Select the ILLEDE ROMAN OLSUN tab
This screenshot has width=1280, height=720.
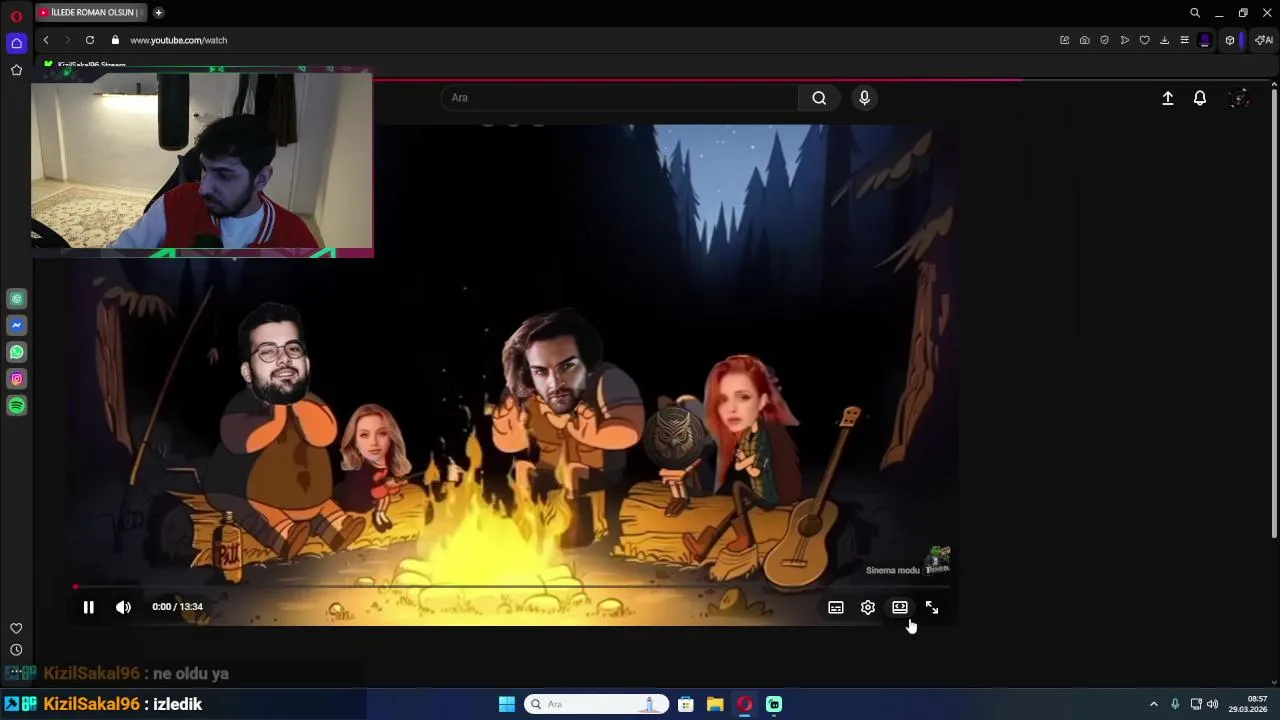(90, 13)
